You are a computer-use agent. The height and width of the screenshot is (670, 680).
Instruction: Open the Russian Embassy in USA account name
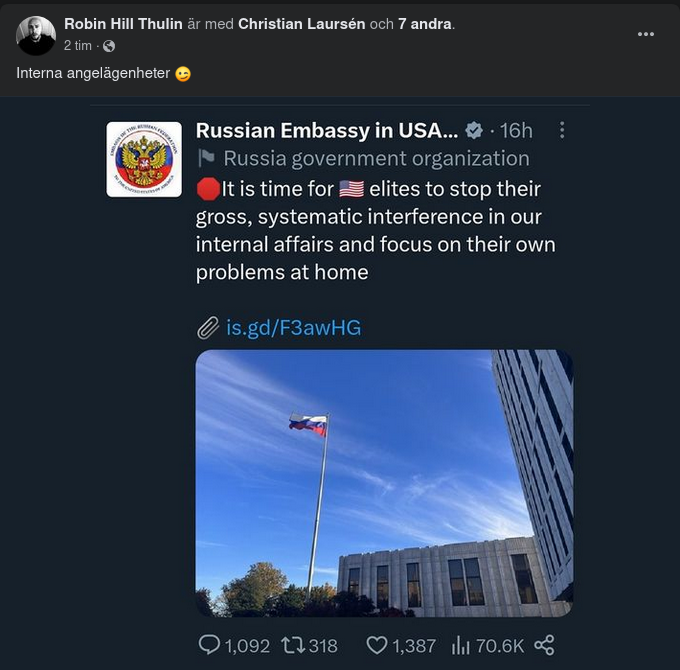tap(326, 130)
